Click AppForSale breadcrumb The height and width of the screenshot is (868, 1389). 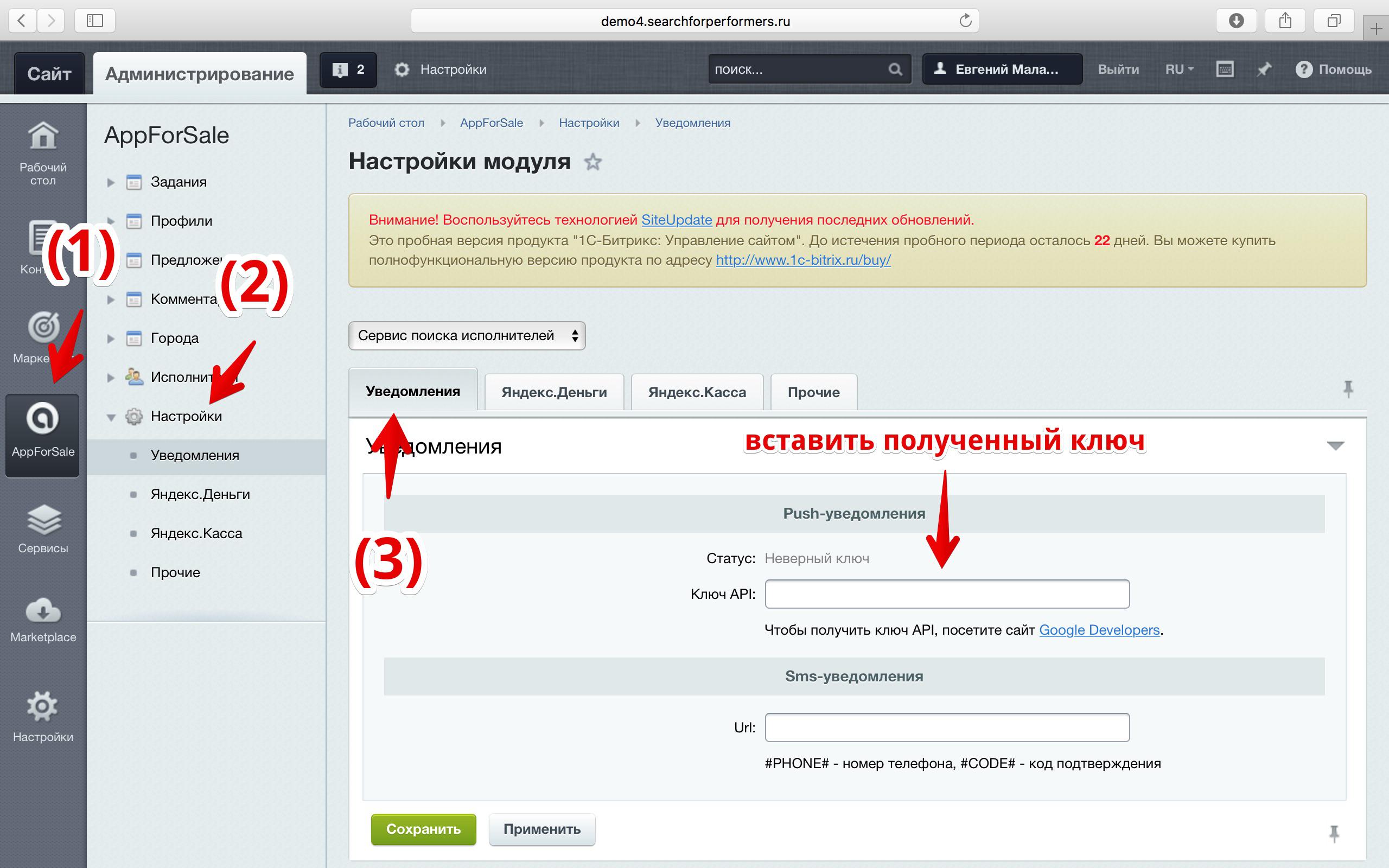pos(492,123)
